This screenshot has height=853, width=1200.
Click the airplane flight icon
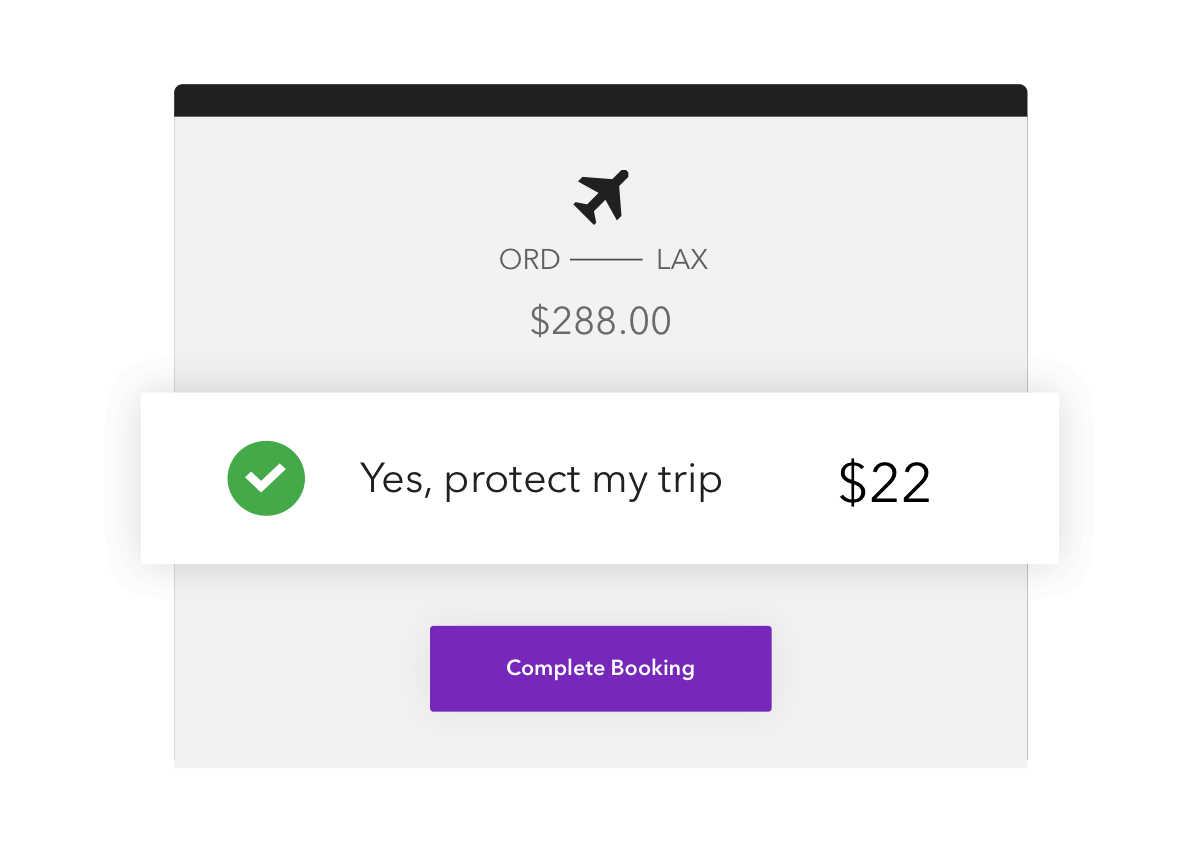(x=601, y=196)
